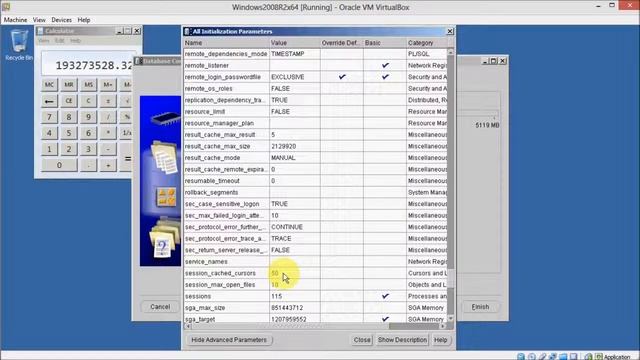Open the Devices menu in VirtualBox
The height and width of the screenshot is (360, 640).
point(61,20)
